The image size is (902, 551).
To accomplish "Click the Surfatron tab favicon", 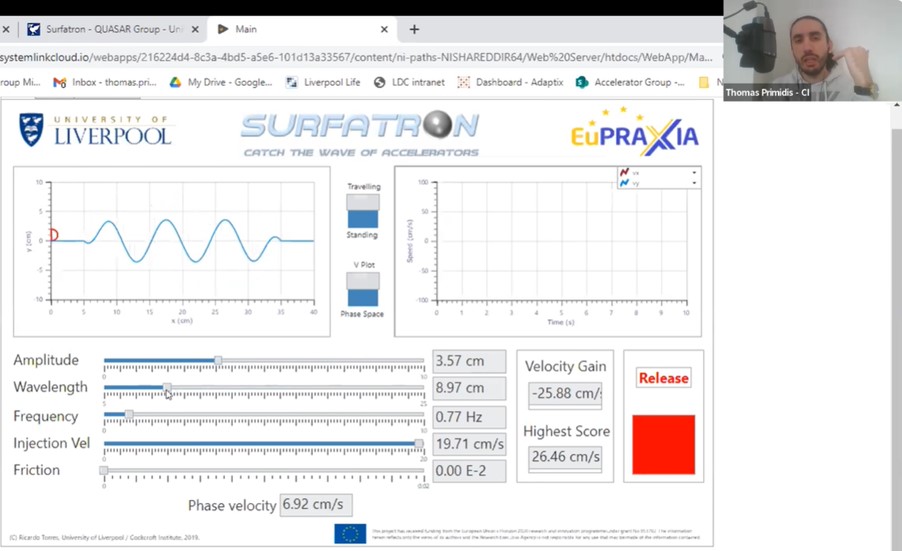I will [x=34, y=29].
